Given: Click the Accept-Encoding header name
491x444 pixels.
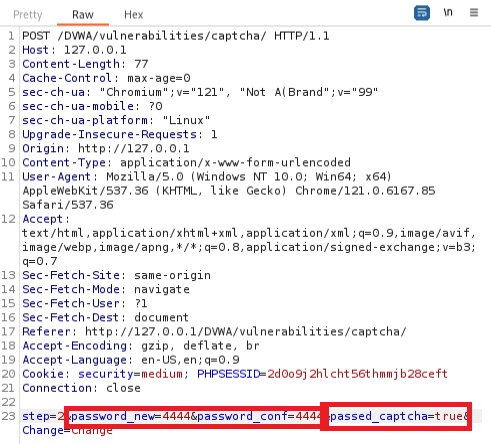Looking at the screenshot, I should coord(75,346).
